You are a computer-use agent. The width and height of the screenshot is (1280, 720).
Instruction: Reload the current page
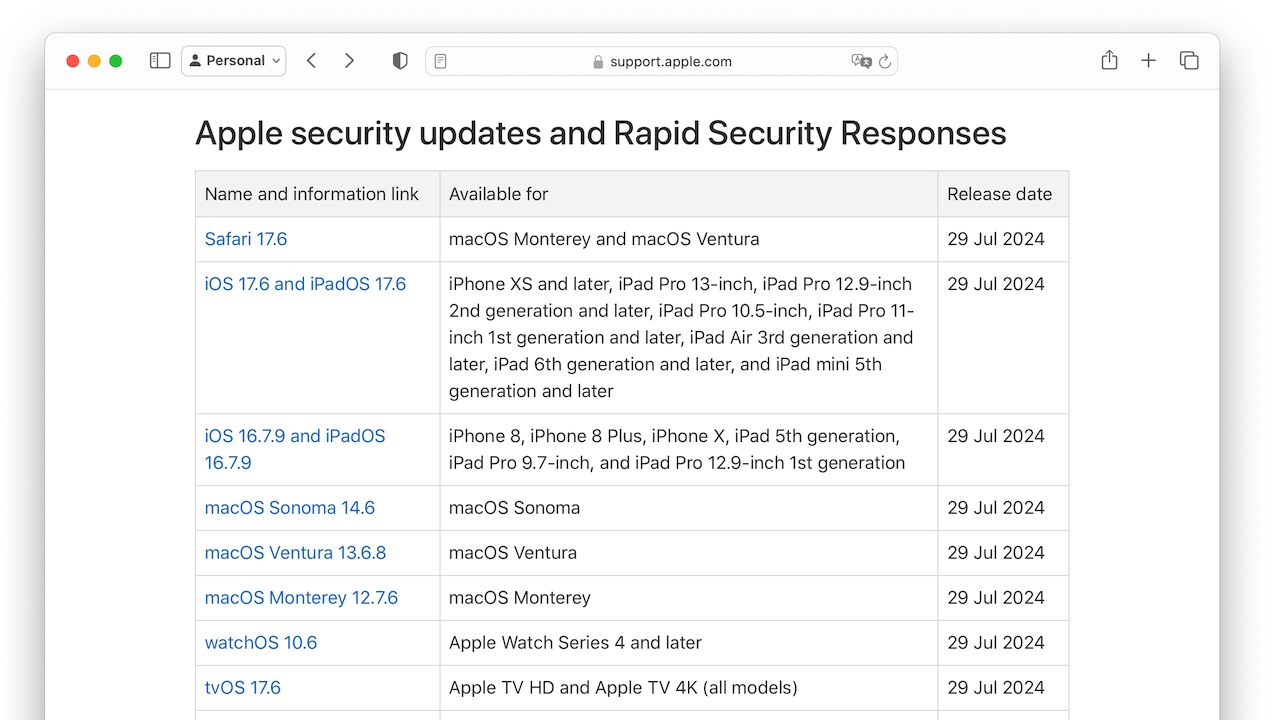(885, 61)
